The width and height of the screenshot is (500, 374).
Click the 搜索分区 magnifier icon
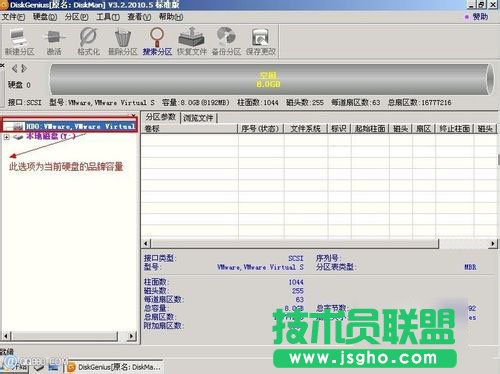[x=157, y=42]
